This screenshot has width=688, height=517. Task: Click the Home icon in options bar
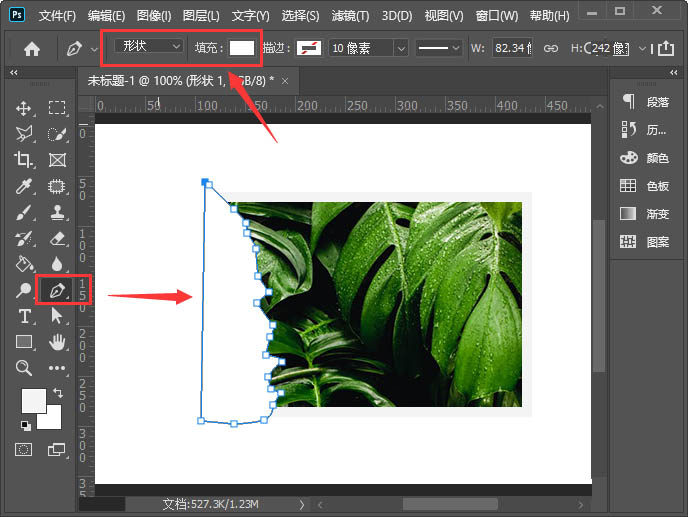pyautogui.click(x=32, y=48)
